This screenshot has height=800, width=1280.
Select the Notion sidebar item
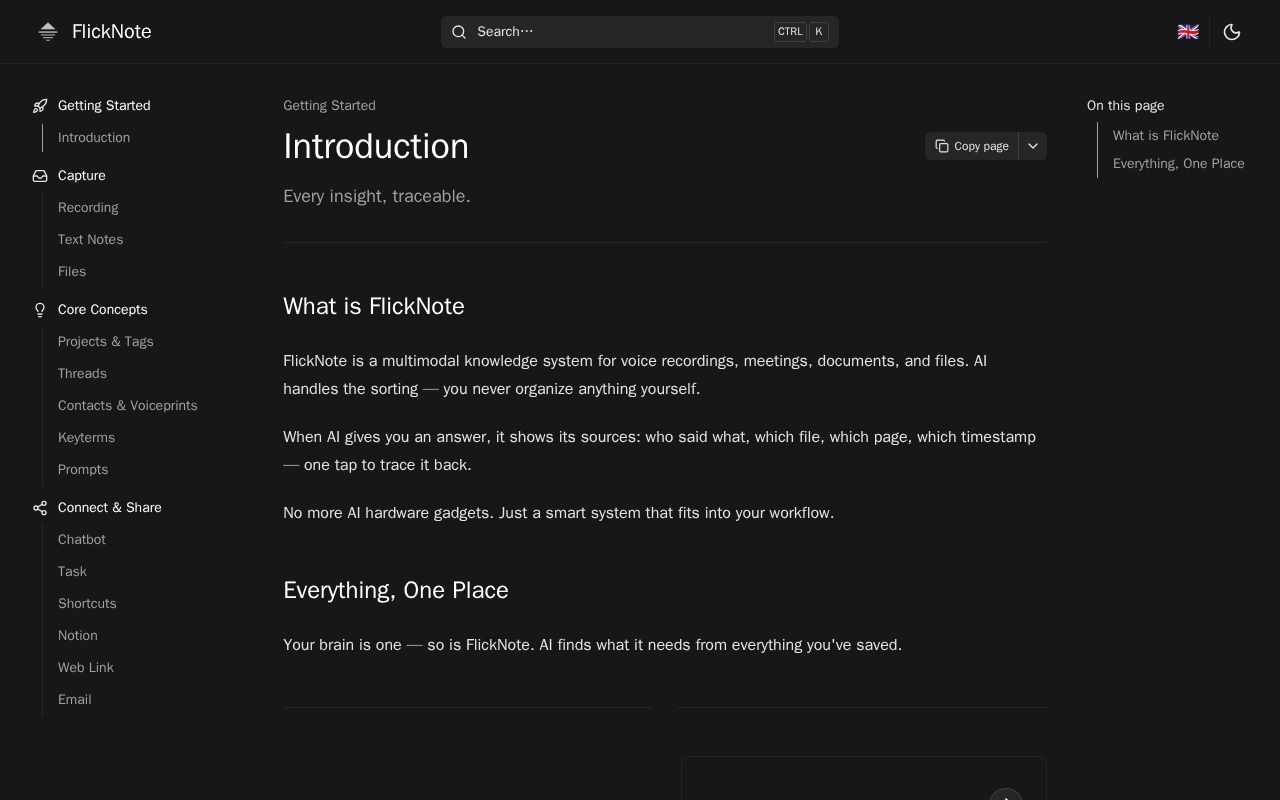[77, 636]
